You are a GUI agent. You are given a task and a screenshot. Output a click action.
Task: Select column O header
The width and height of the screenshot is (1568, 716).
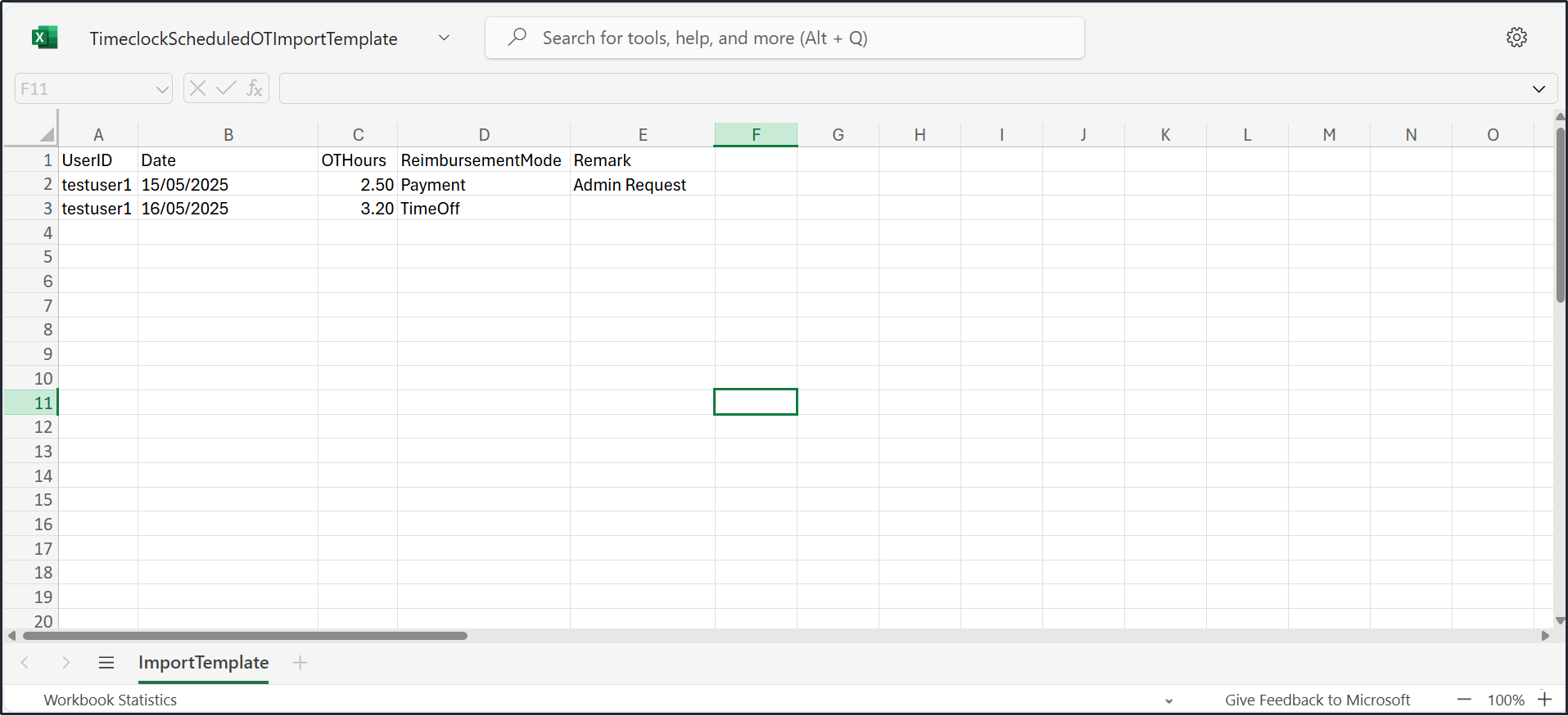1493,134
